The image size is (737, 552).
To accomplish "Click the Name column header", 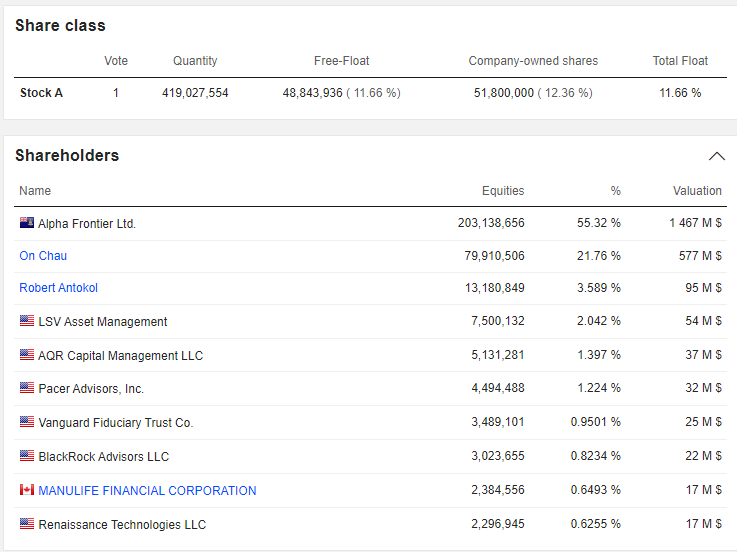I will 35,191.
